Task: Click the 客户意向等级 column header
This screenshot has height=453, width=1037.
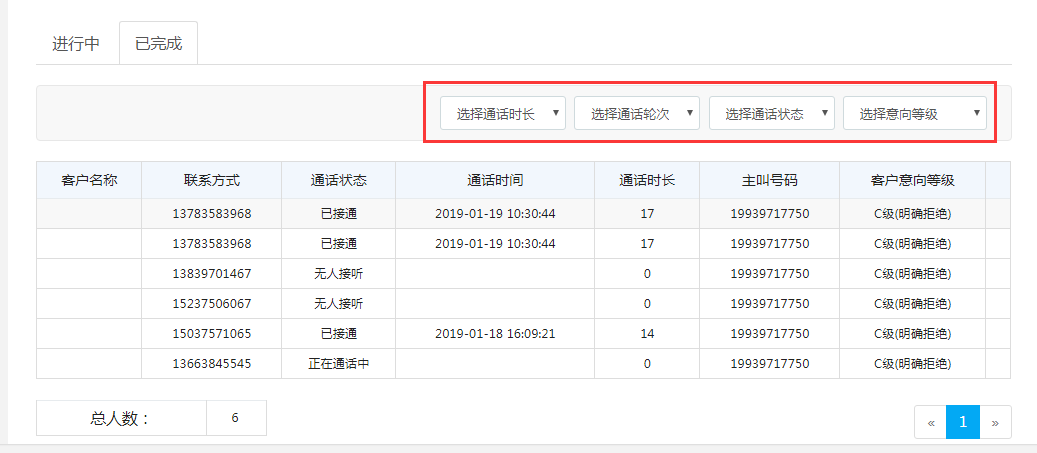Action: point(912,181)
